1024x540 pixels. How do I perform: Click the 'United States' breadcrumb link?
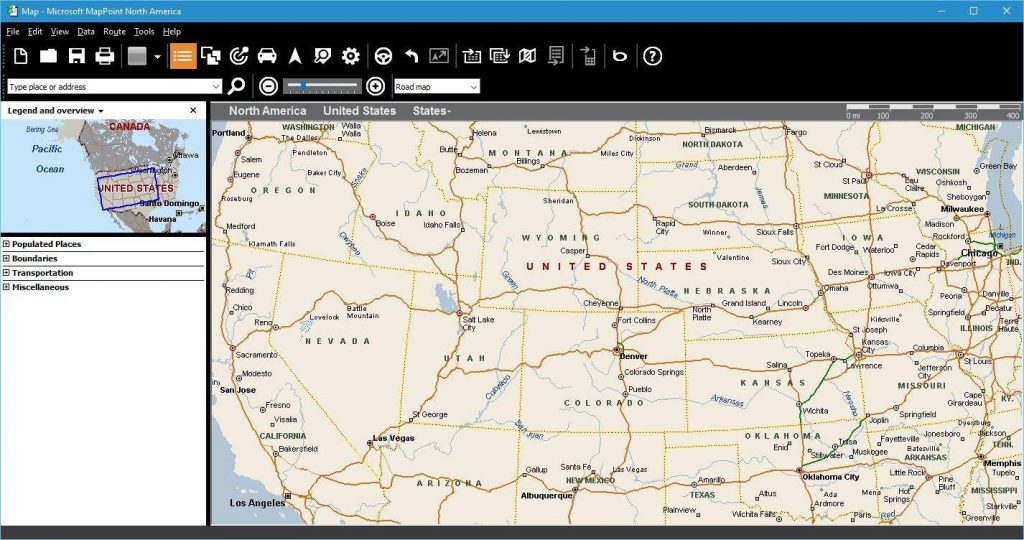pyautogui.click(x=359, y=111)
